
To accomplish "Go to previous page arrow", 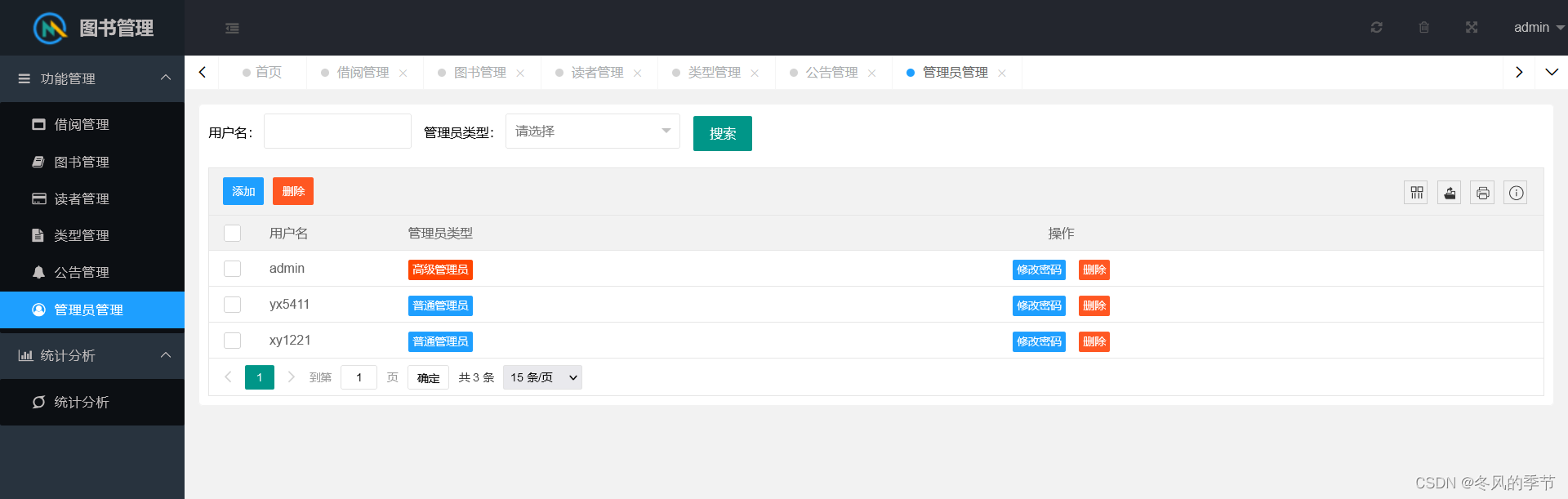I will pos(228,377).
